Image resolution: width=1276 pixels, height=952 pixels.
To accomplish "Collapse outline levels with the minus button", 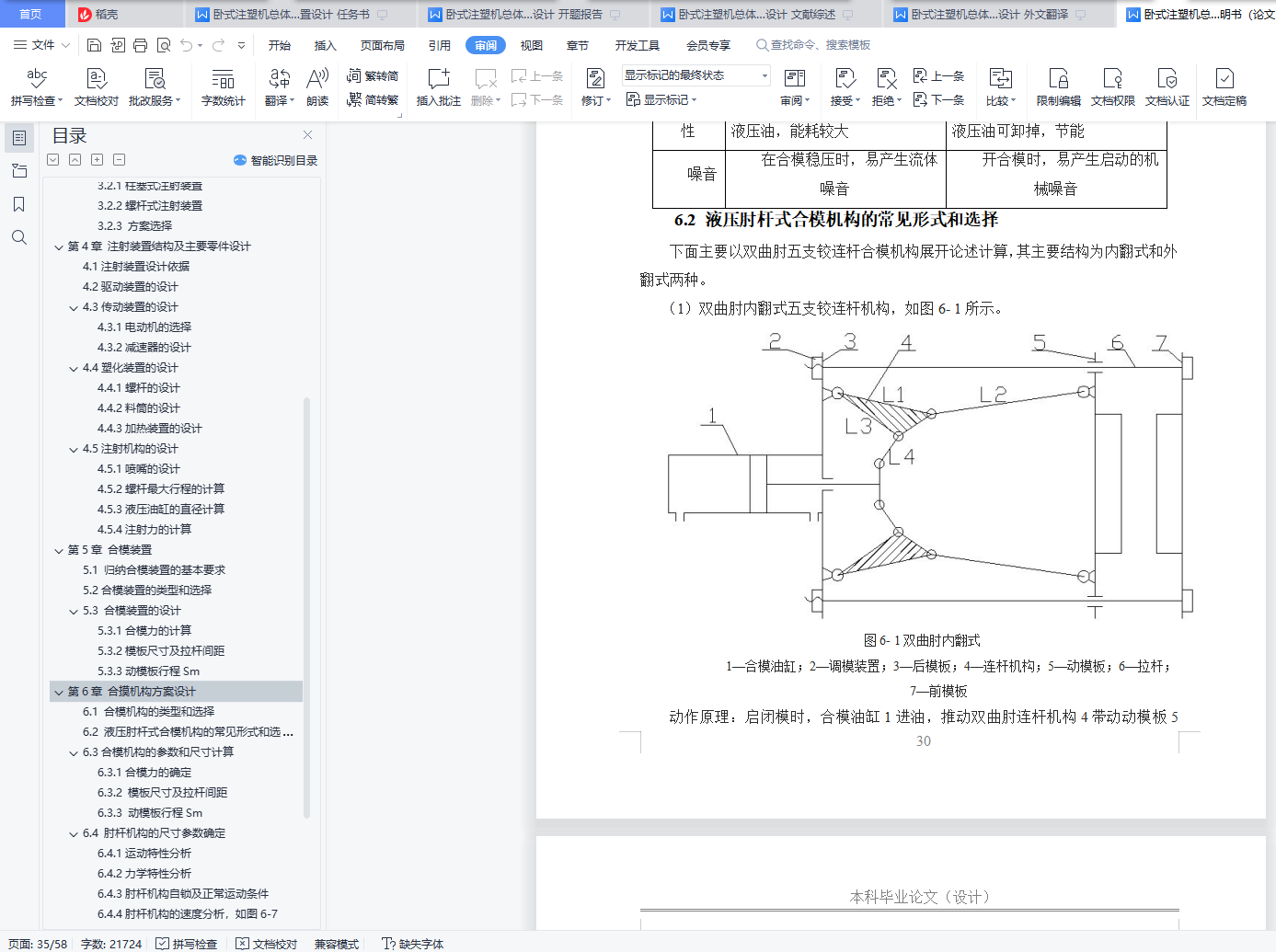I will [119, 160].
